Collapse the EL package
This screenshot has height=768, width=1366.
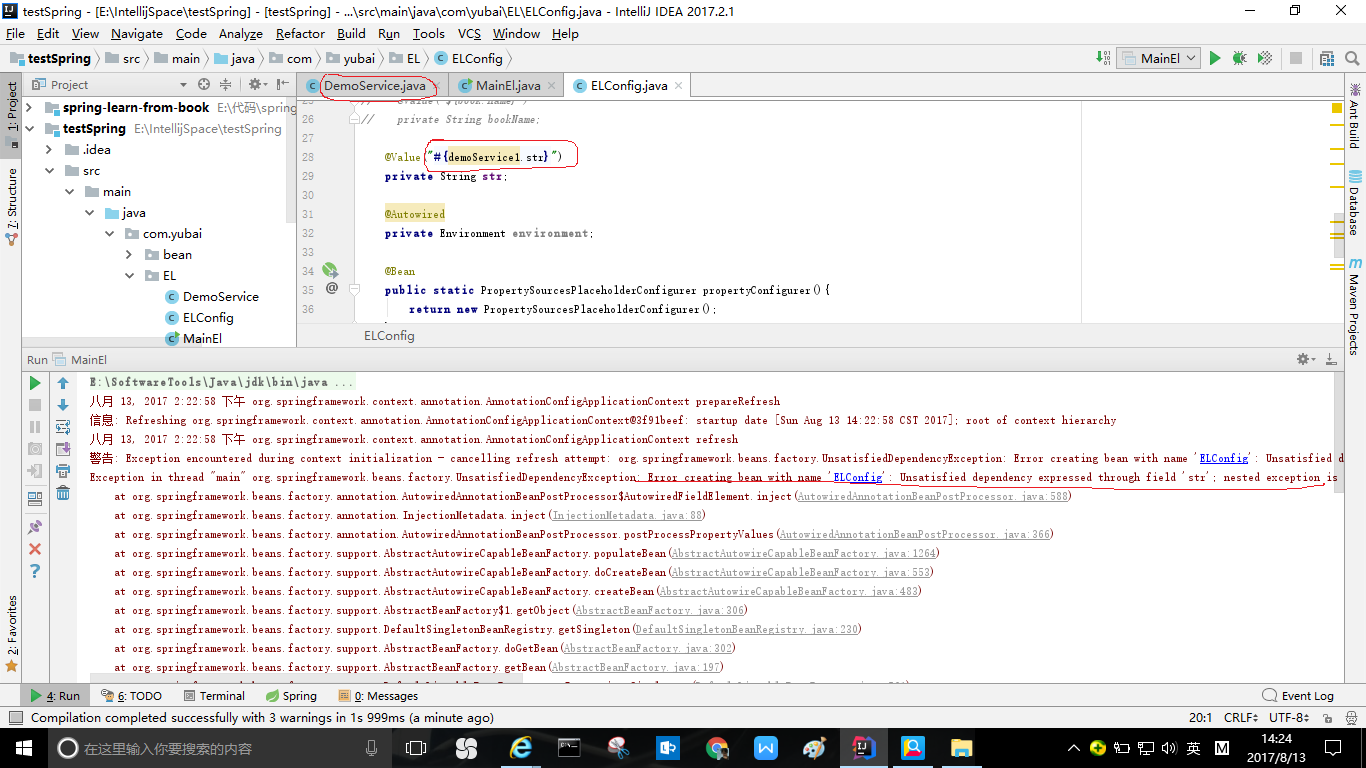(129, 276)
